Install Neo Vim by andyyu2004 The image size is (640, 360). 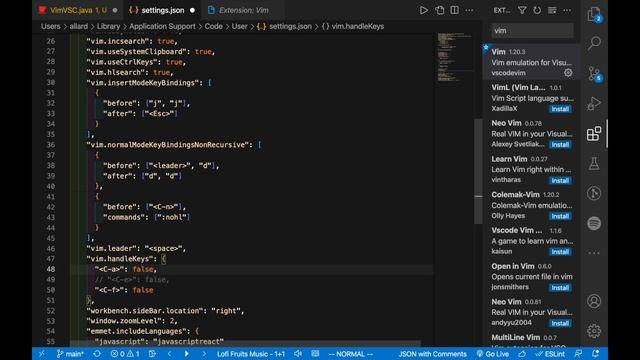pyautogui.click(x=560, y=323)
